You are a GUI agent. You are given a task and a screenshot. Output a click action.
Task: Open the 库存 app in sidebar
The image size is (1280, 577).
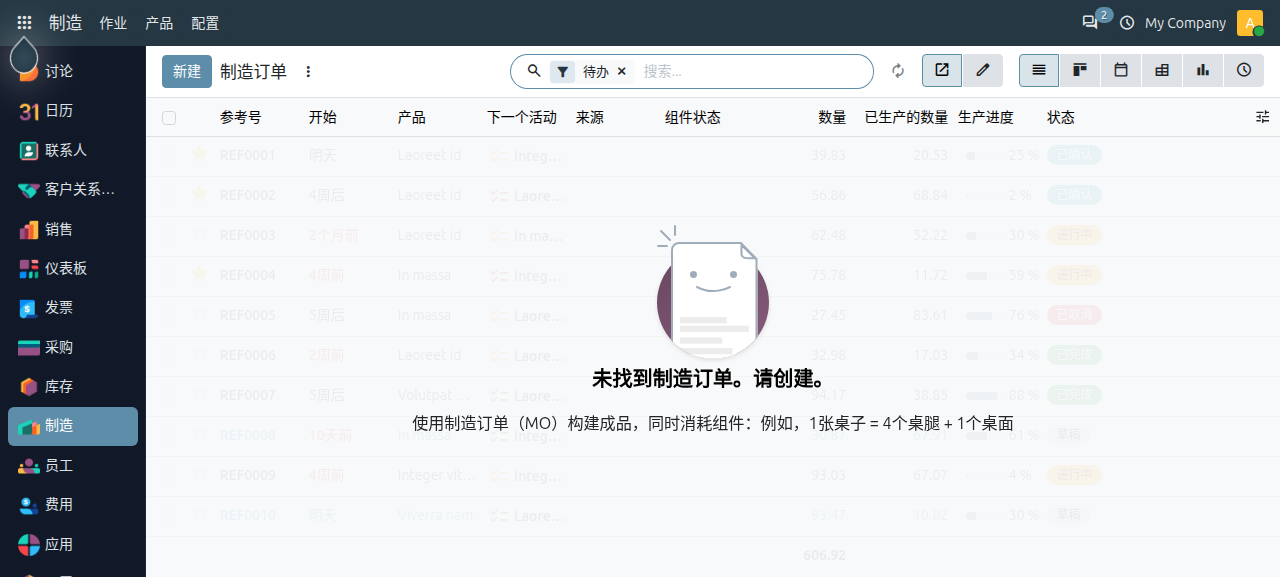[73, 386]
